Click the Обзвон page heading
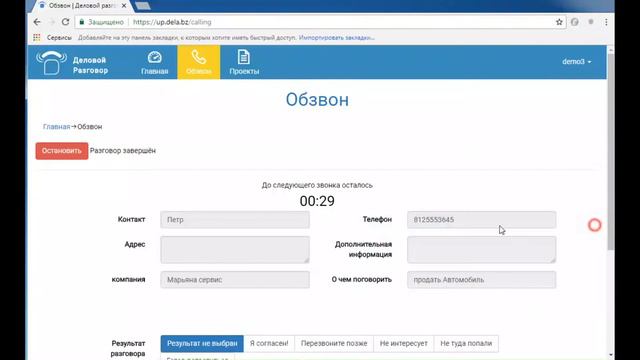The height and width of the screenshot is (360, 640). pyautogui.click(x=317, y=100)
